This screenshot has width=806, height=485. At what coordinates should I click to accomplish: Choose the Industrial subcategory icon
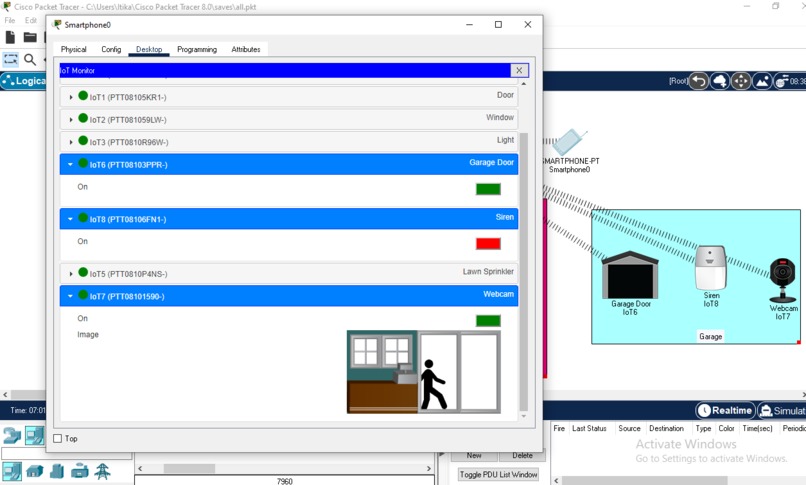click(x=80, y=471)
